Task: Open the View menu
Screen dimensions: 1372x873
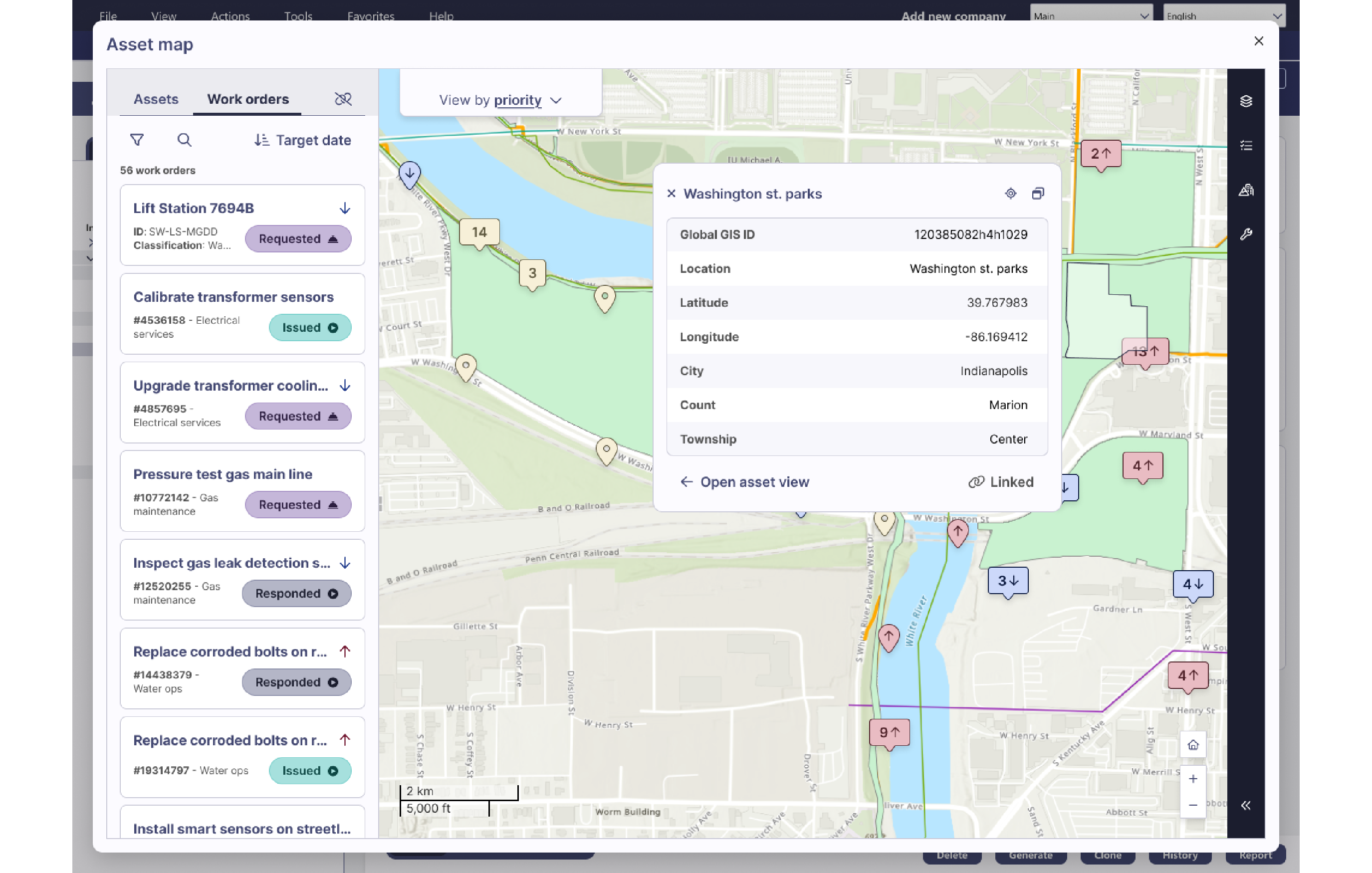Action: tap(164, 16)
